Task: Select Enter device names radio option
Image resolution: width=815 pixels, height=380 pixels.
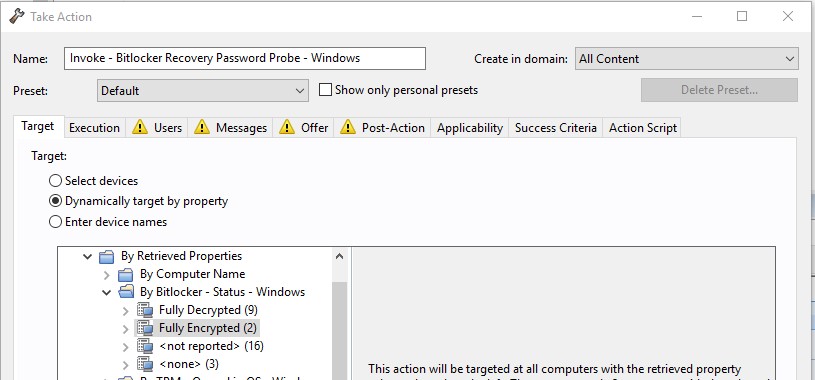Action: click(55, 222)
